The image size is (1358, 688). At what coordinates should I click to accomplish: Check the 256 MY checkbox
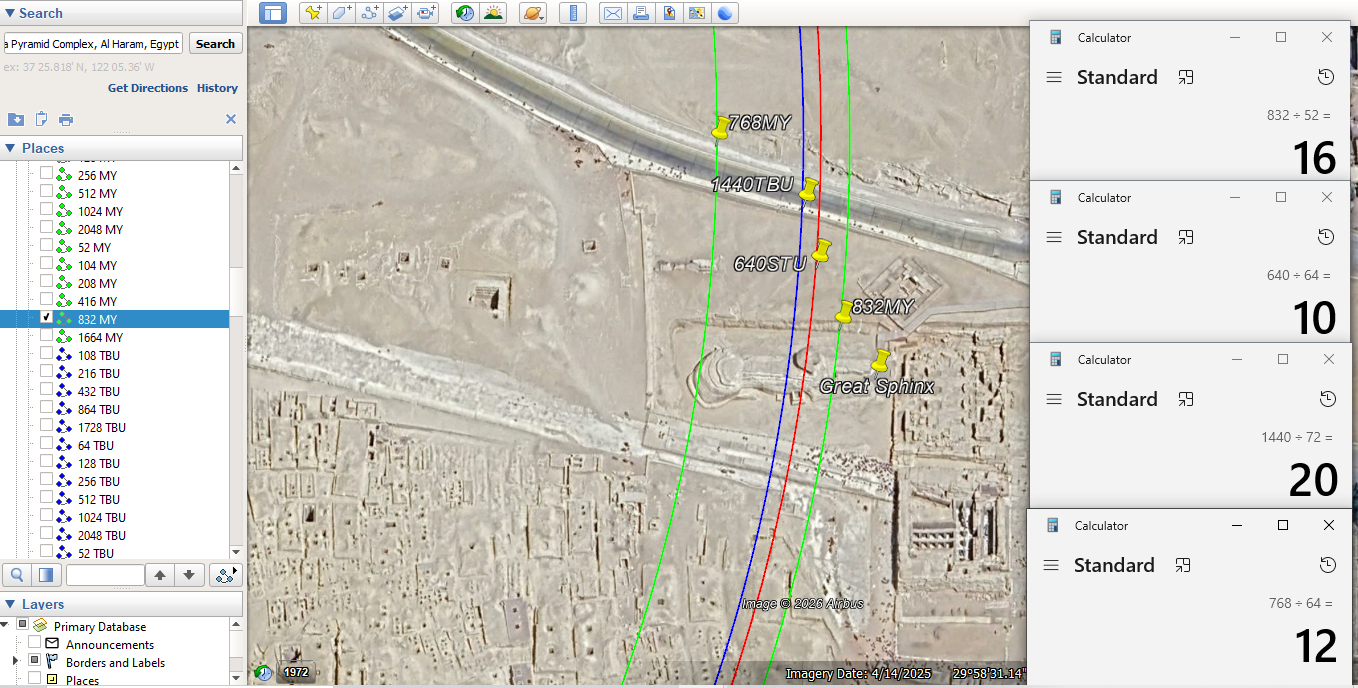coord(46,173)
